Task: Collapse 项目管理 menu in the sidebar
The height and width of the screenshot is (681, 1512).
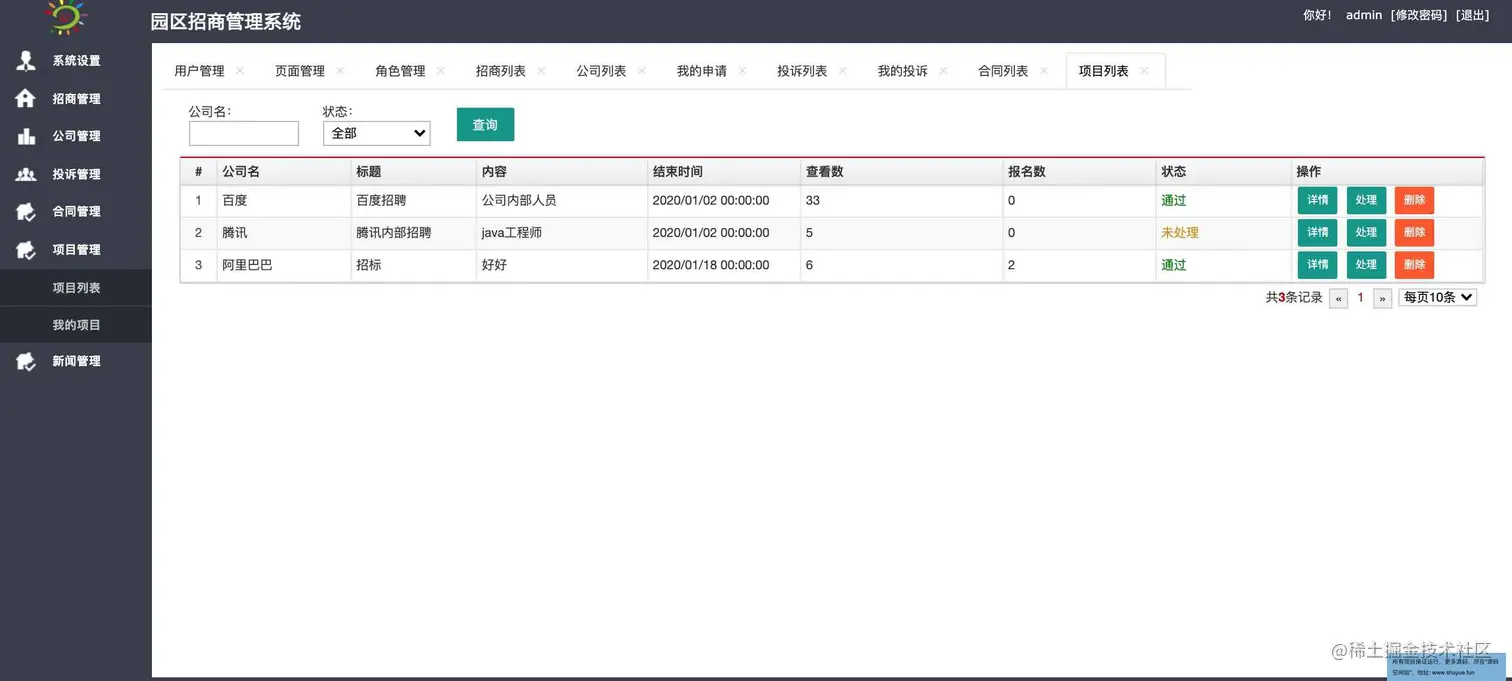Action: [x=76, y=250]
